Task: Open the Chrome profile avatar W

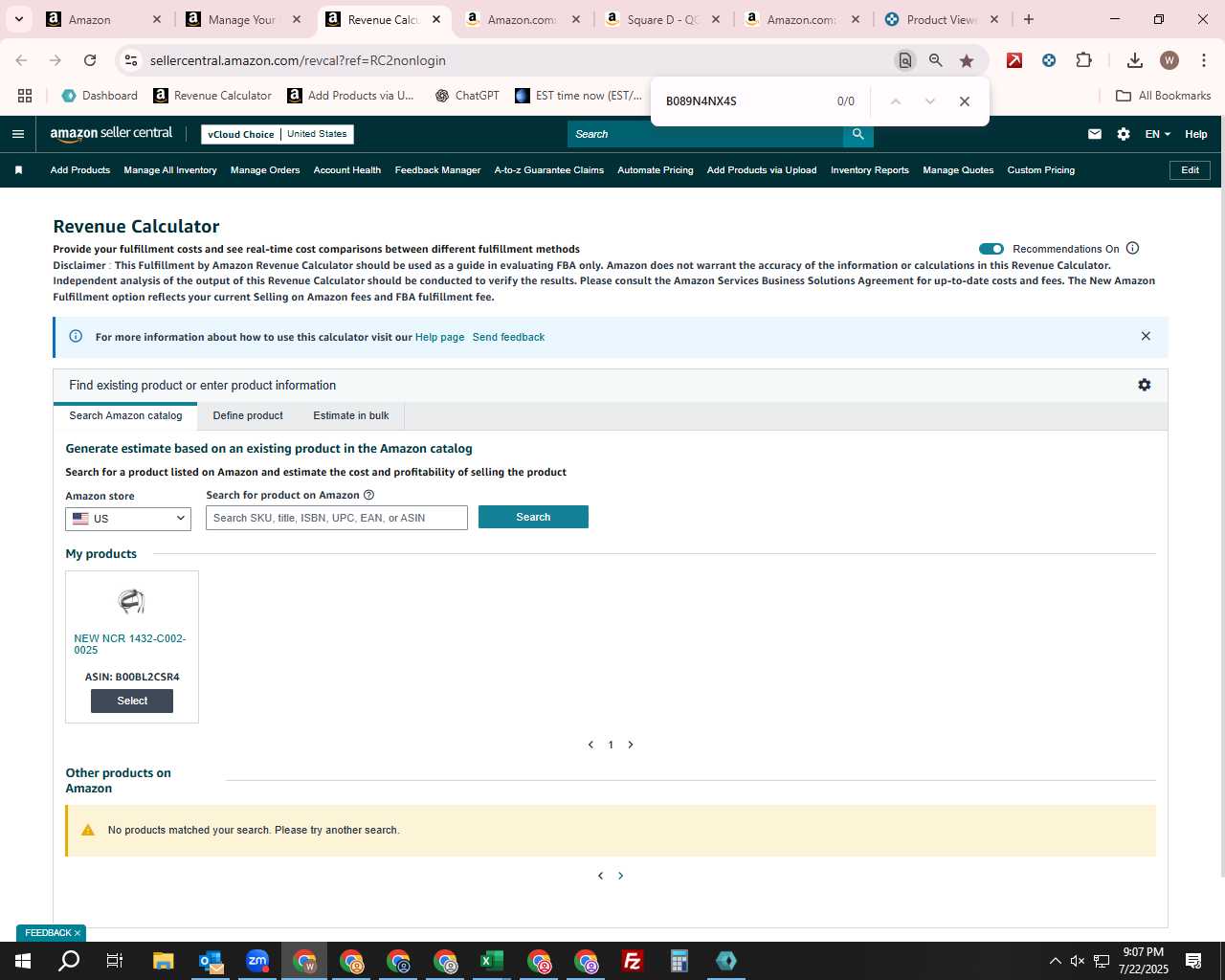Action: click(x=1169, y=60)
